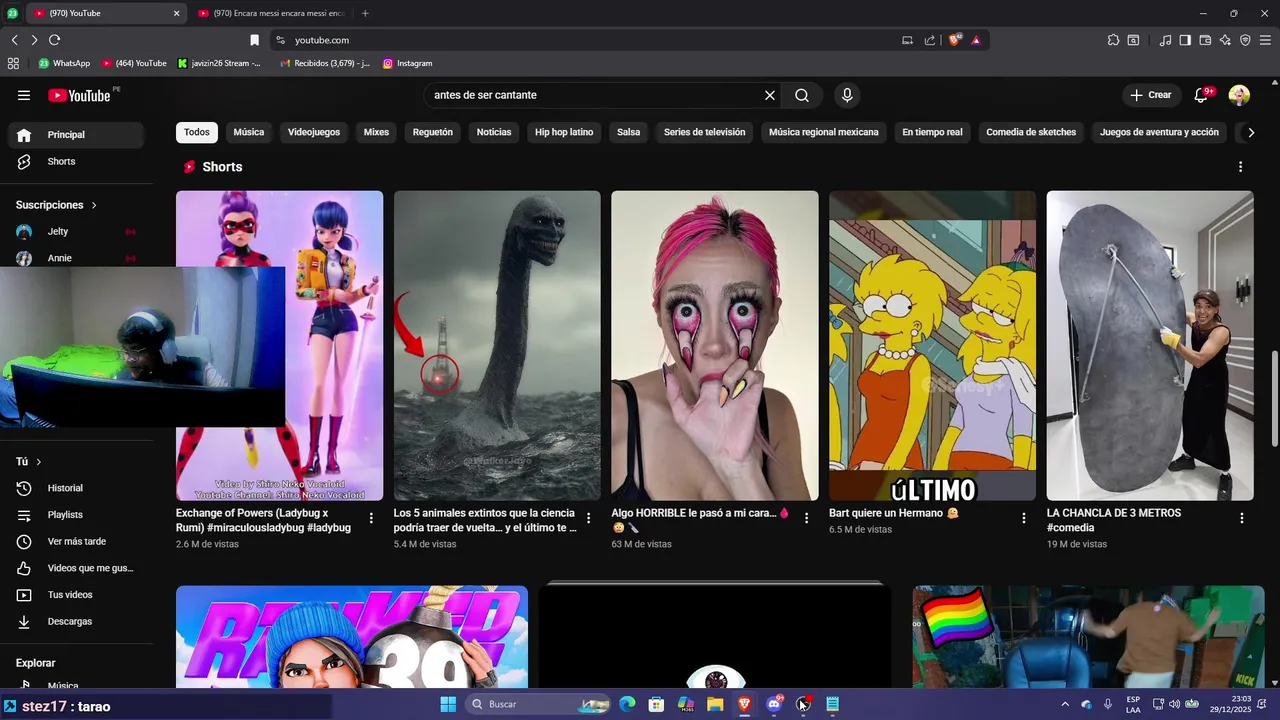Open the extinct animals sea monster short
The height and width of the screenshot is (720, 1280).
click(497, 346)
